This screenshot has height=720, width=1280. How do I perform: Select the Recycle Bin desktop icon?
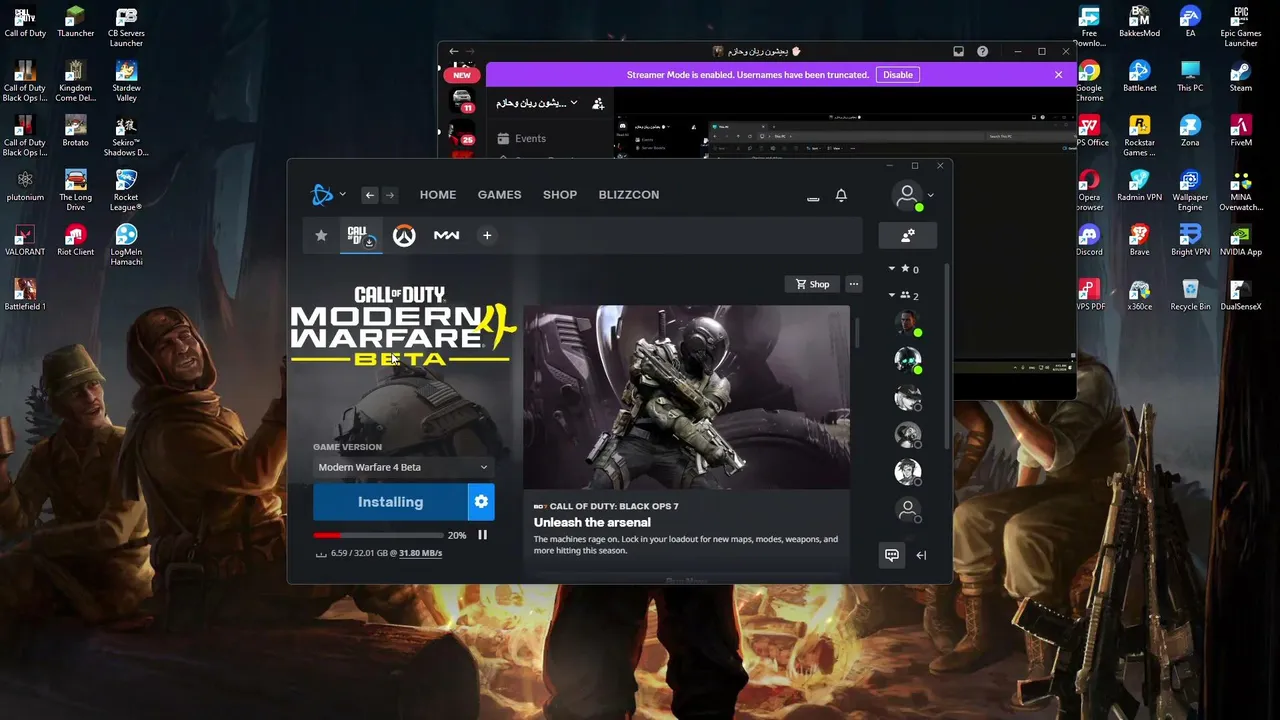[1190, 296]
